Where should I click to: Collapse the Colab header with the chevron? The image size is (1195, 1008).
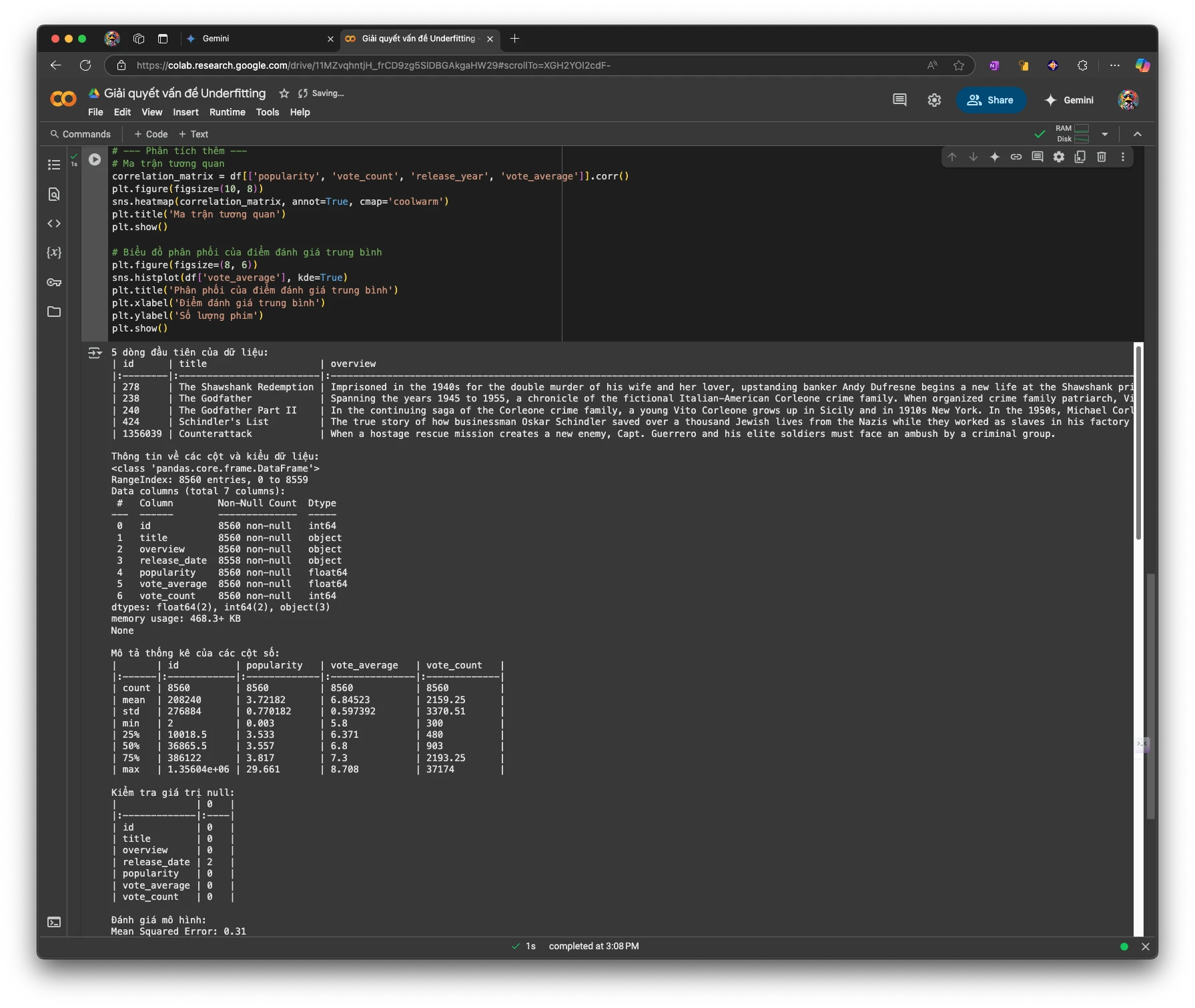click(1138, 134)
